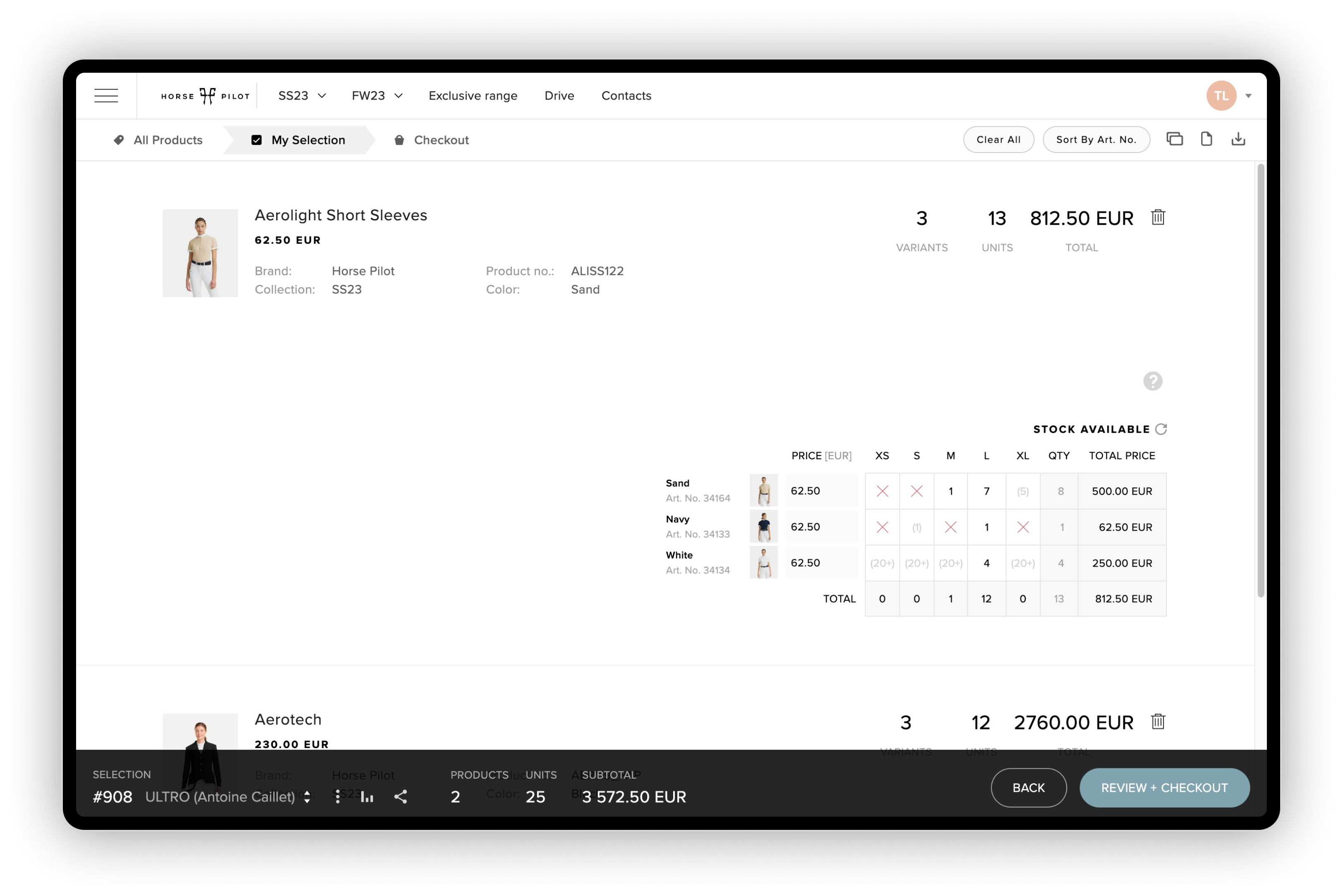Open the Exclusive range menu item
The image size is (1343, 896).
473,95
